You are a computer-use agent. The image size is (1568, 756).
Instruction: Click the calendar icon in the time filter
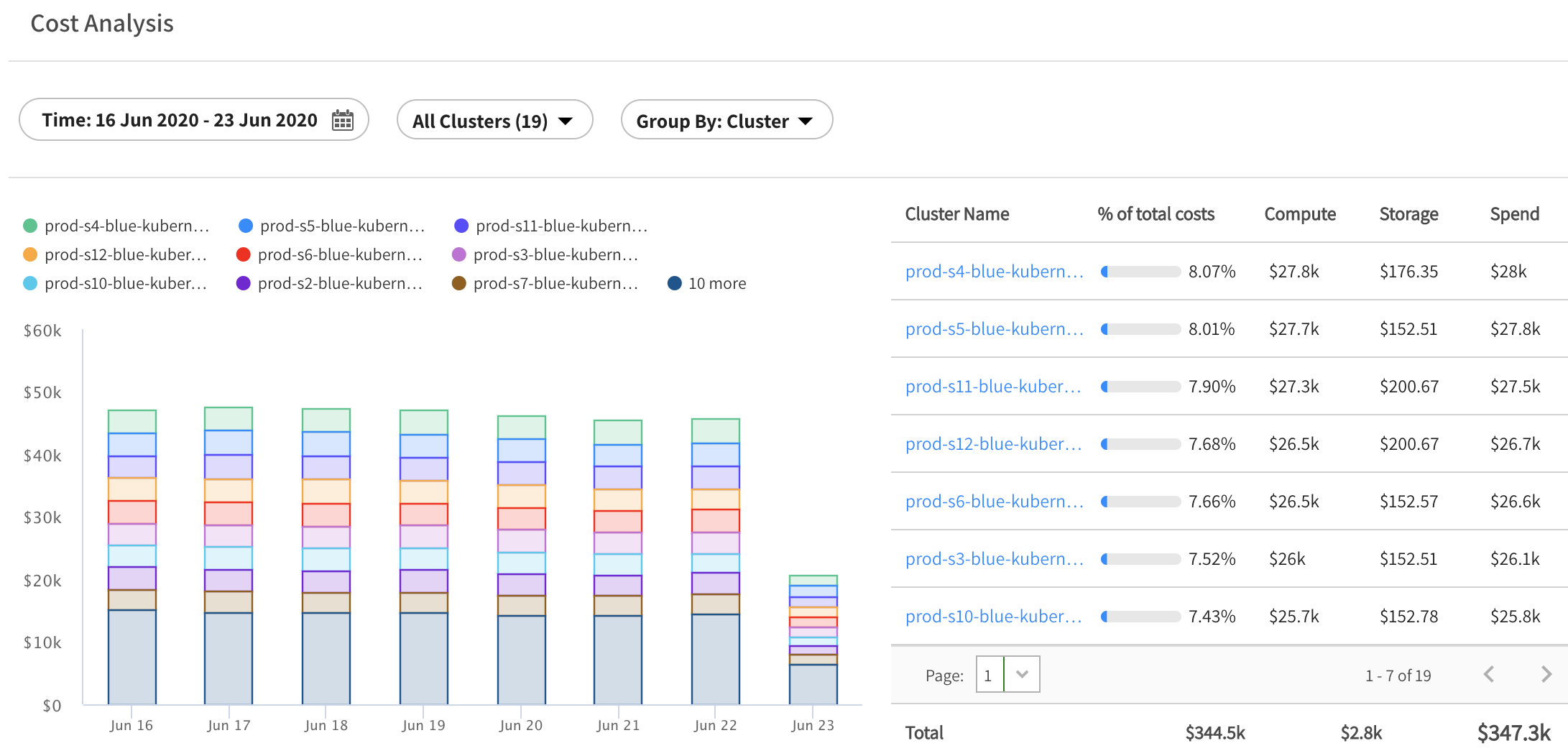pyautogui.click(x=343, y=120)
